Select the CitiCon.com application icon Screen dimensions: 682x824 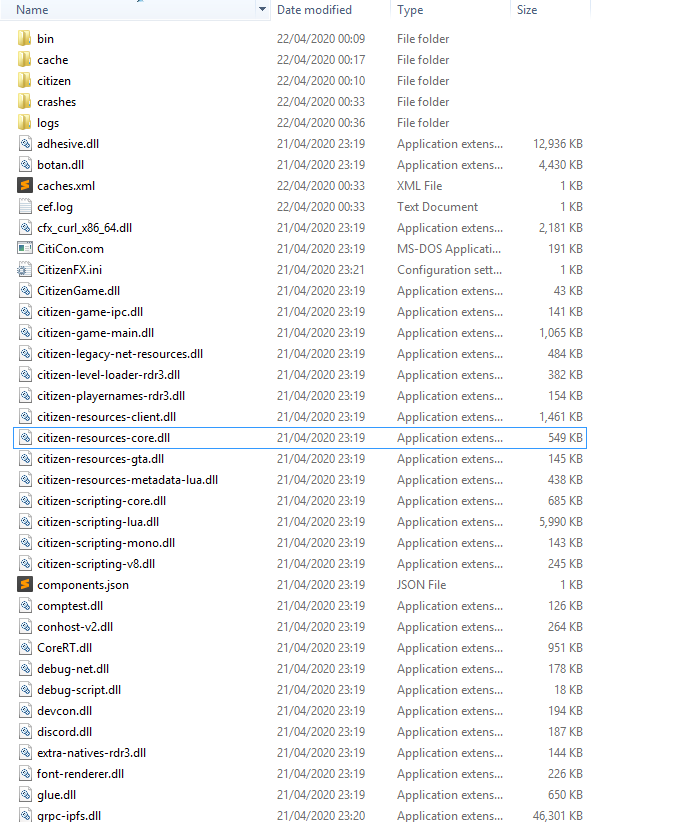pyautogui.click(x=25, y=248)
